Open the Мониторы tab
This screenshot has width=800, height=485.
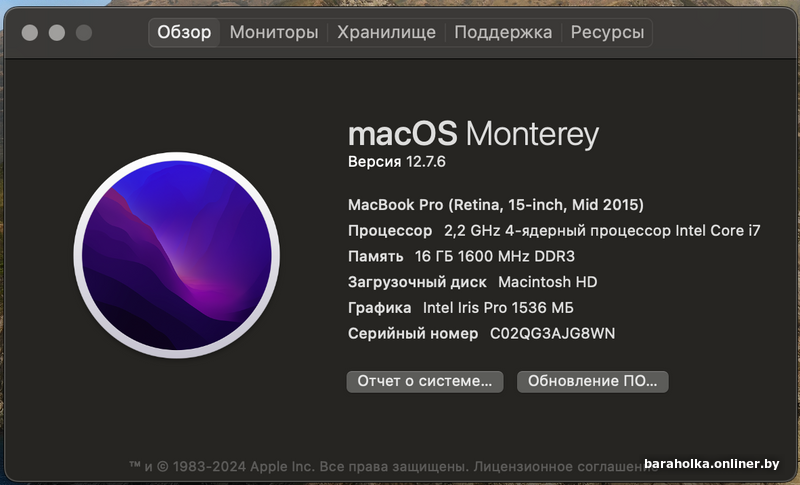pyautogui.click(x=274, y=32)
